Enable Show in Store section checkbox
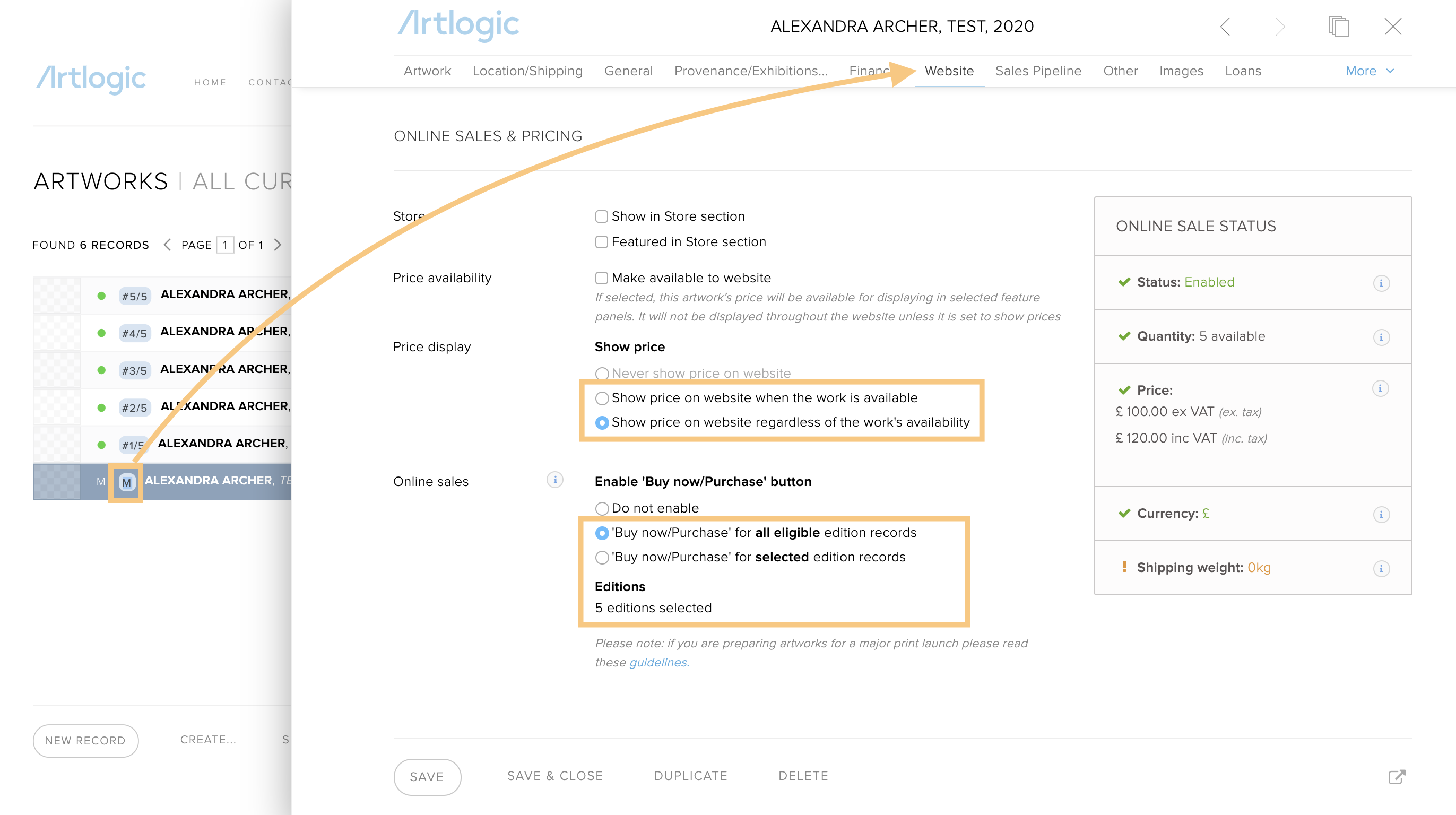The width and height of the screenshot is (1456, 815). pos(601,216)
